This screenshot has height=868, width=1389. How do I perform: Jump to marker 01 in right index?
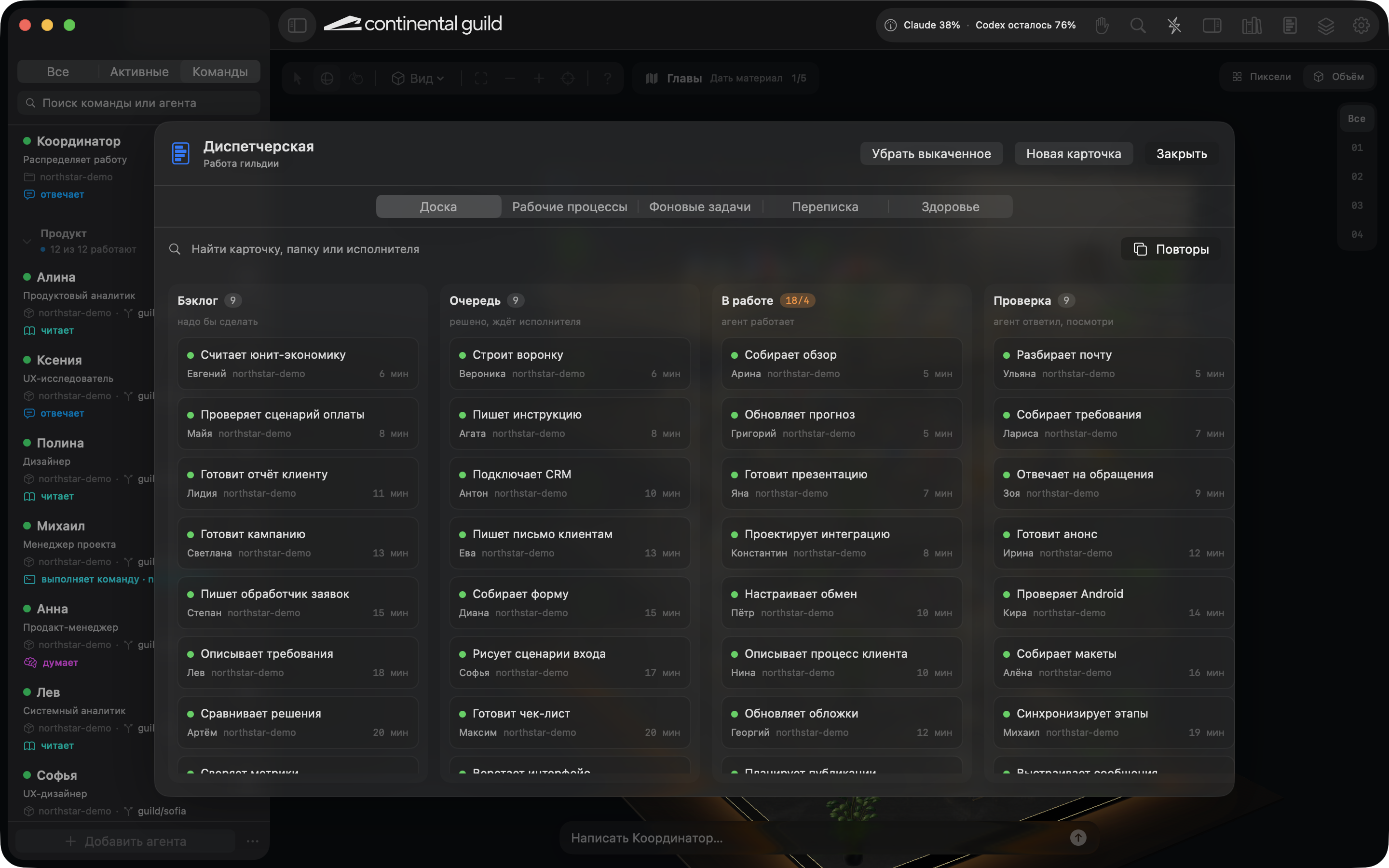tap(1356, 148)
